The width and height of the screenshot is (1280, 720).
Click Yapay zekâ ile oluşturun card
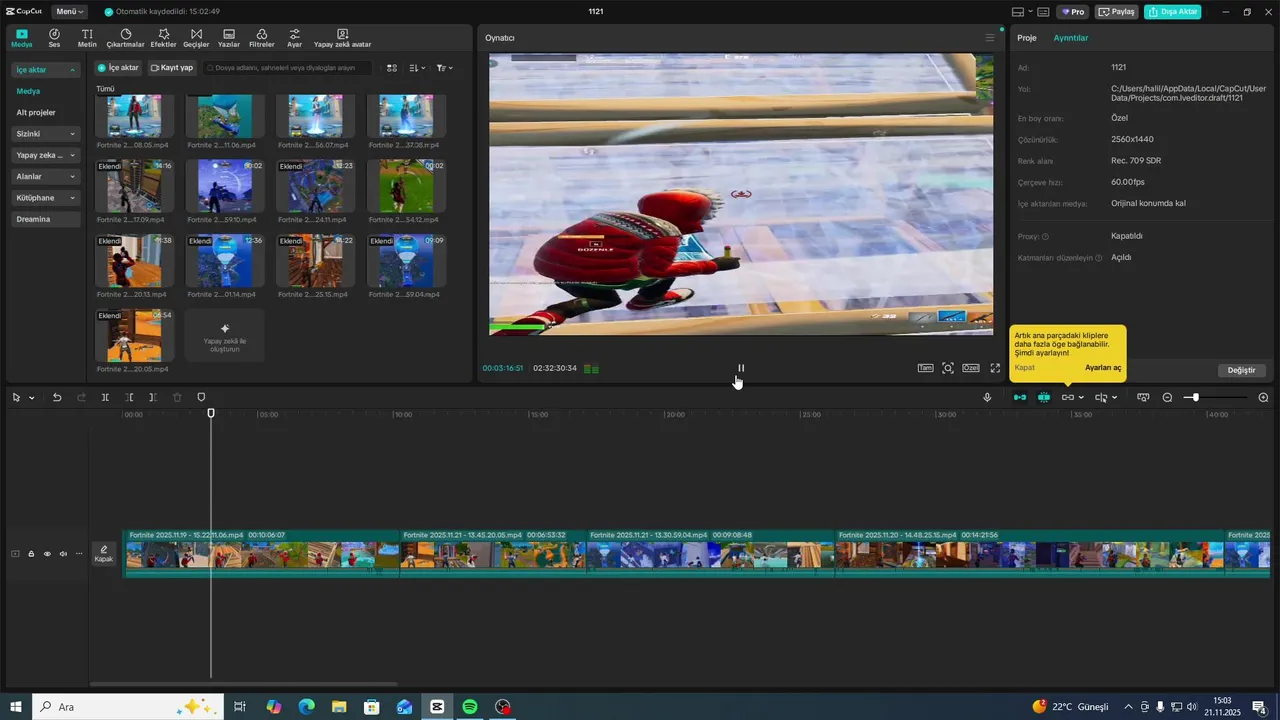225,336
